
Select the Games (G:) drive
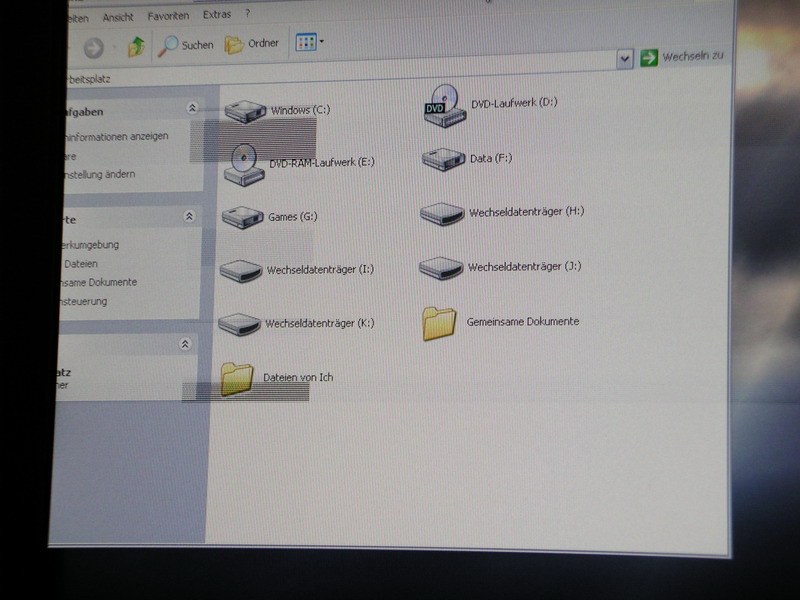point(242,217)
